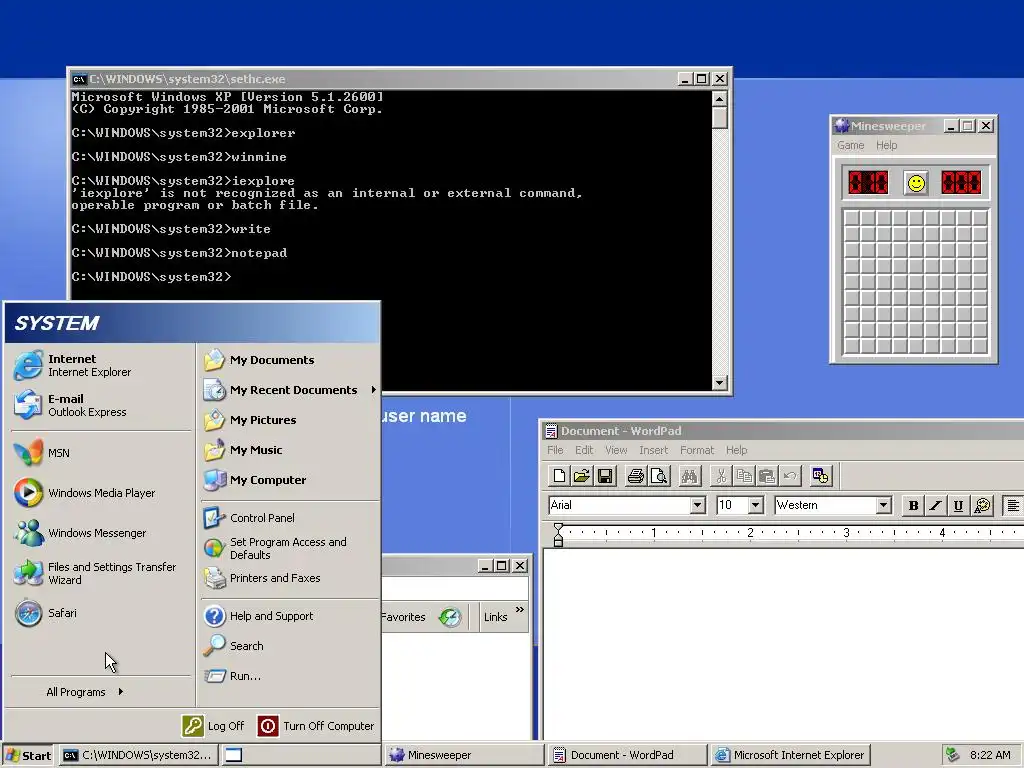Open Outlook Express E-mail entry
The width and height of the screenshot is (1024, 768).
coord(101,405)
